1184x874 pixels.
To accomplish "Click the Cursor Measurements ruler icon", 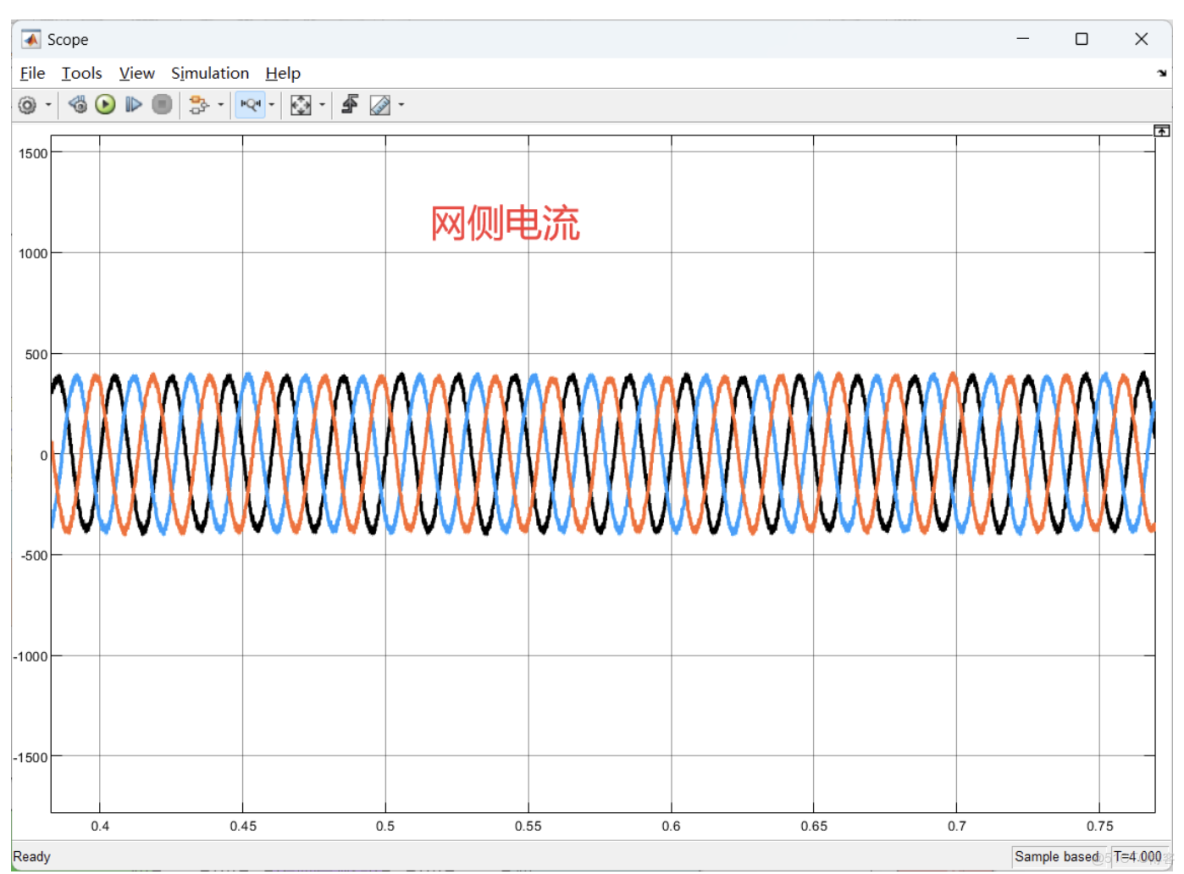I will pos(381,104).
